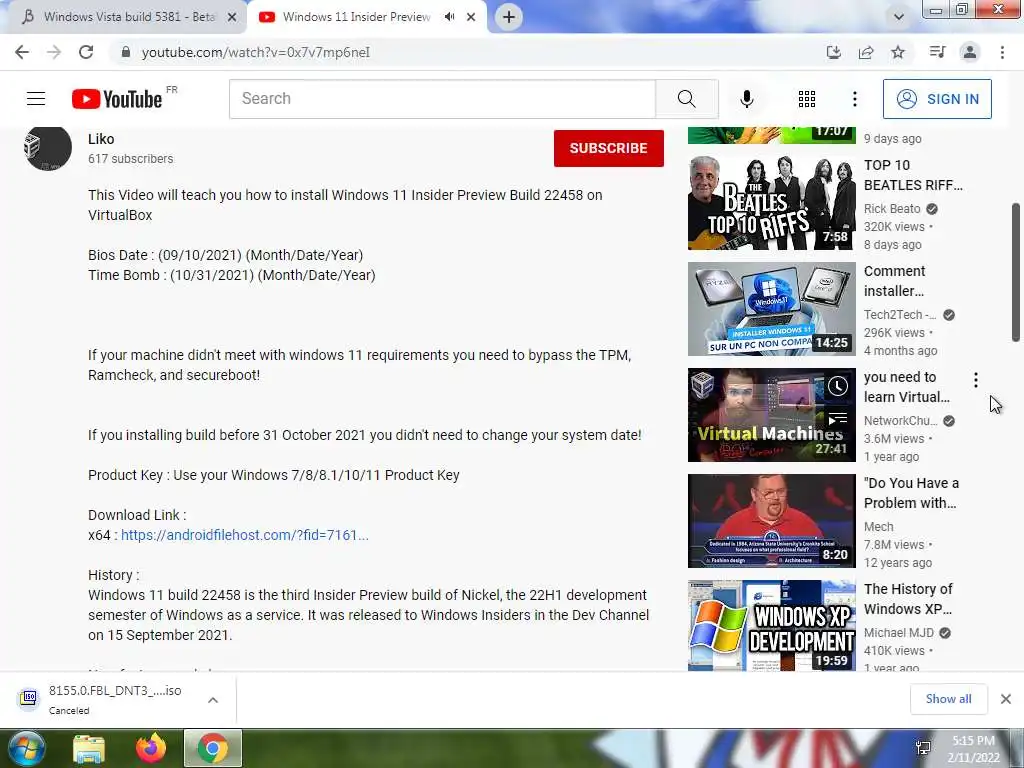The height and width of the screenshot is (768, 1024).
Task: Open 'TOP 10 BEATLES RIFF...' video title
Action: (913, 175)
